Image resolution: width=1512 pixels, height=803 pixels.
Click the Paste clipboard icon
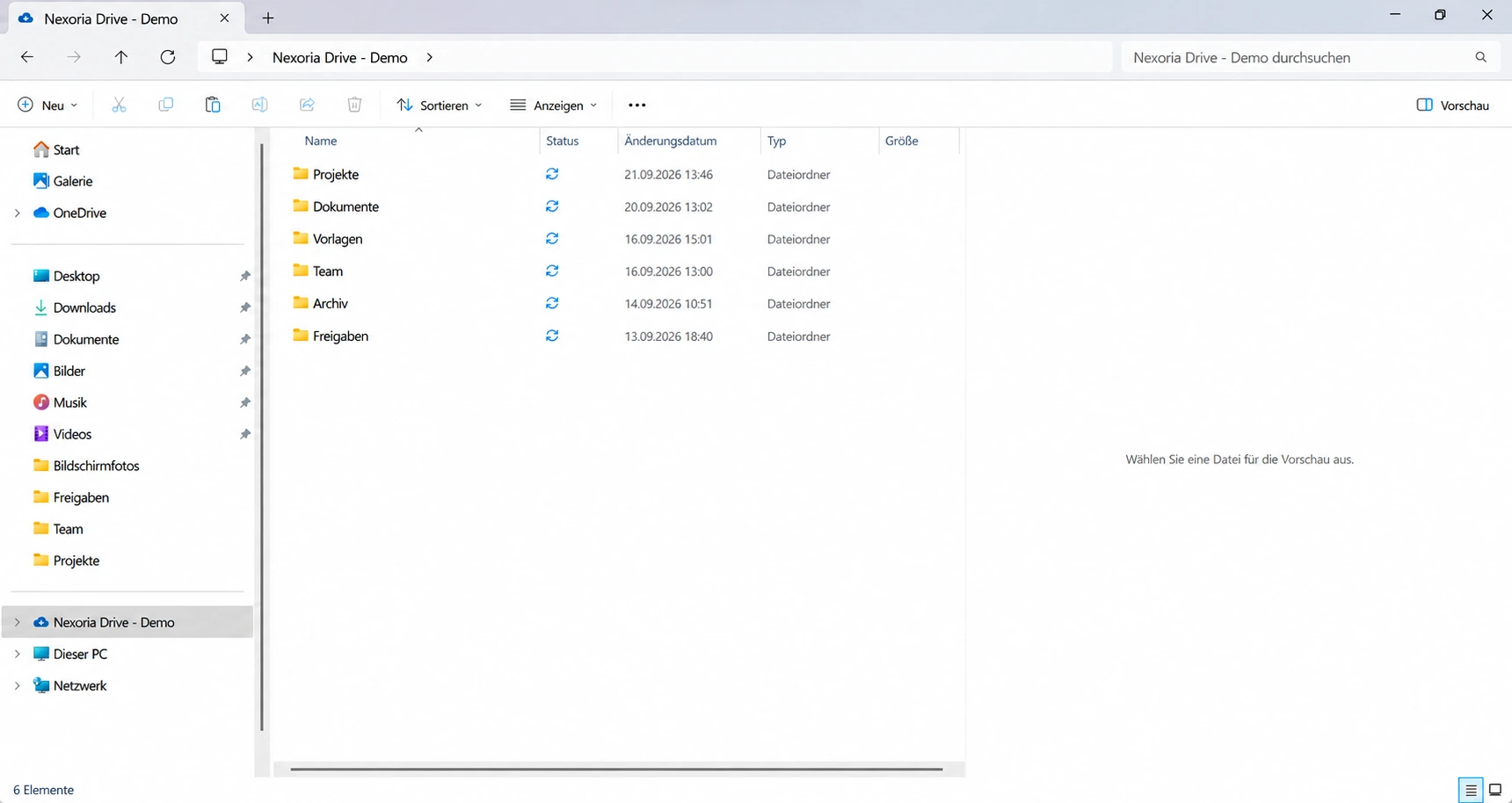point(213,105)
